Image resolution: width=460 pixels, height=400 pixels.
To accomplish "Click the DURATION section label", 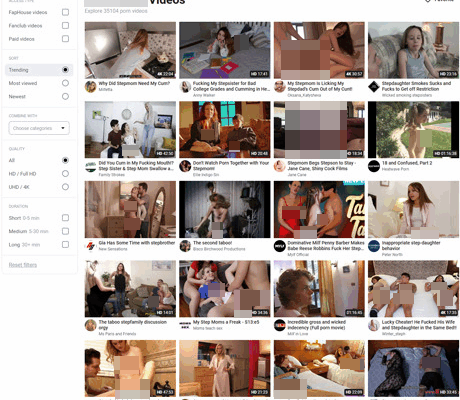I will (18, 206).
